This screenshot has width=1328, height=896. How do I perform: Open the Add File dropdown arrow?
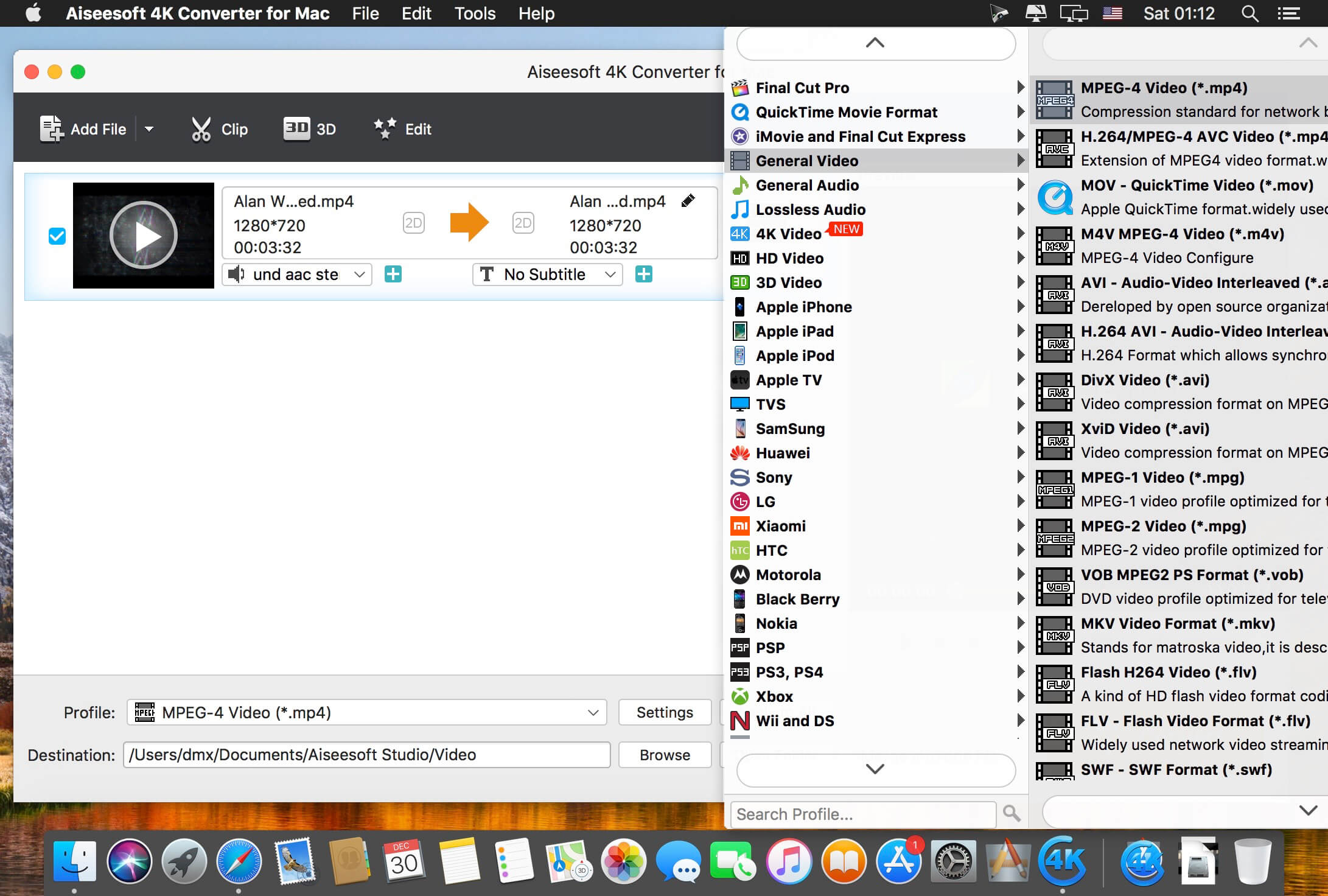[149, 129]
